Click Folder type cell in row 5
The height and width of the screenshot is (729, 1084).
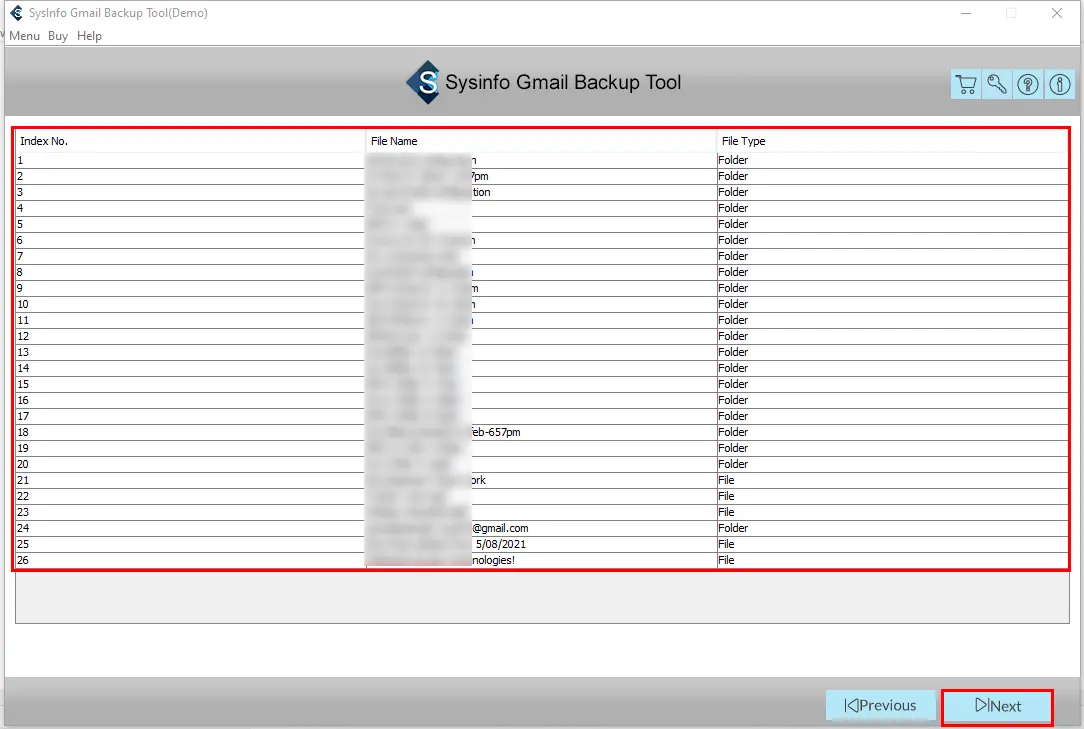pos(892,225)
